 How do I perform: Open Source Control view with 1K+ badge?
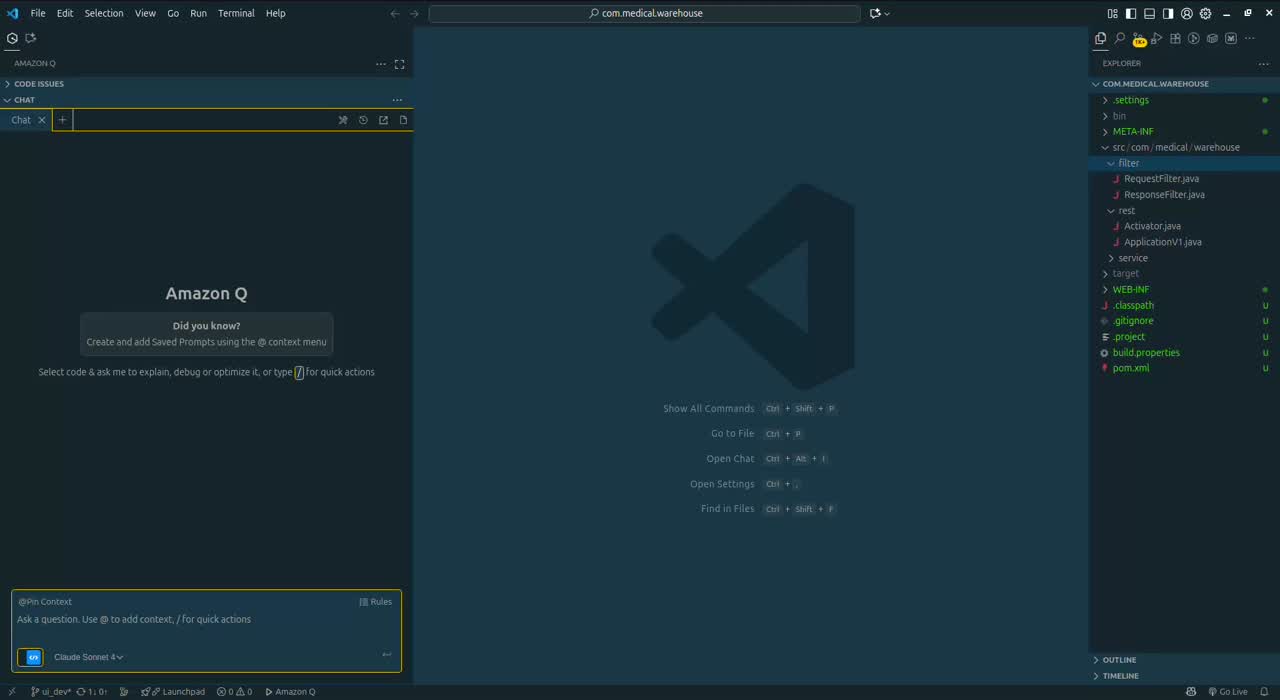pos(1138,39)
